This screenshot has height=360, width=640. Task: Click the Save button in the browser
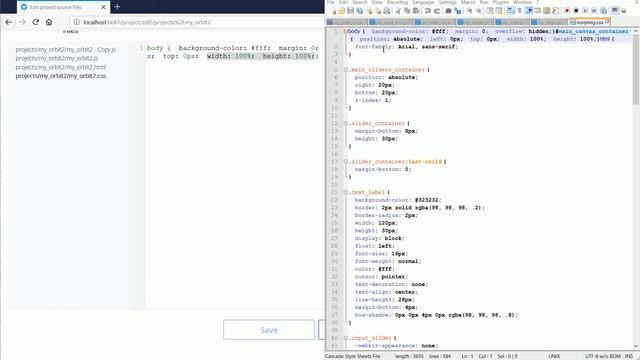click(x=269, y=330)
